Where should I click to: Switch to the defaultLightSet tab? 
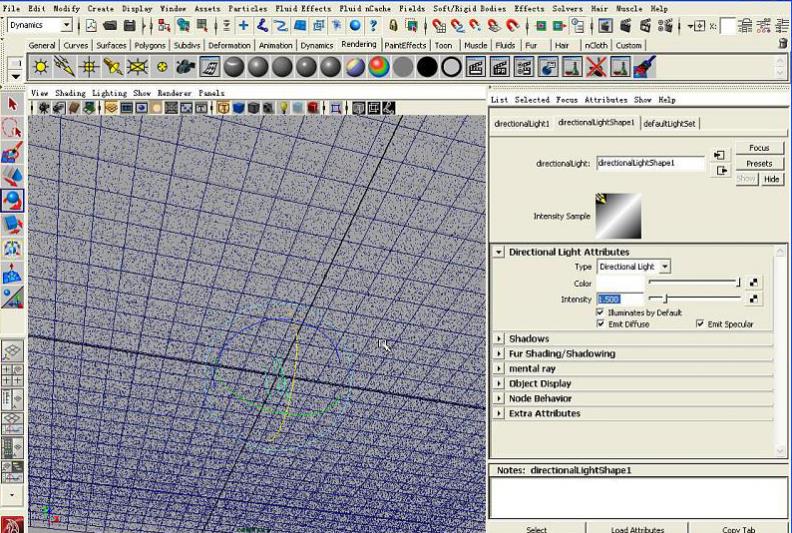coord(669,123)
